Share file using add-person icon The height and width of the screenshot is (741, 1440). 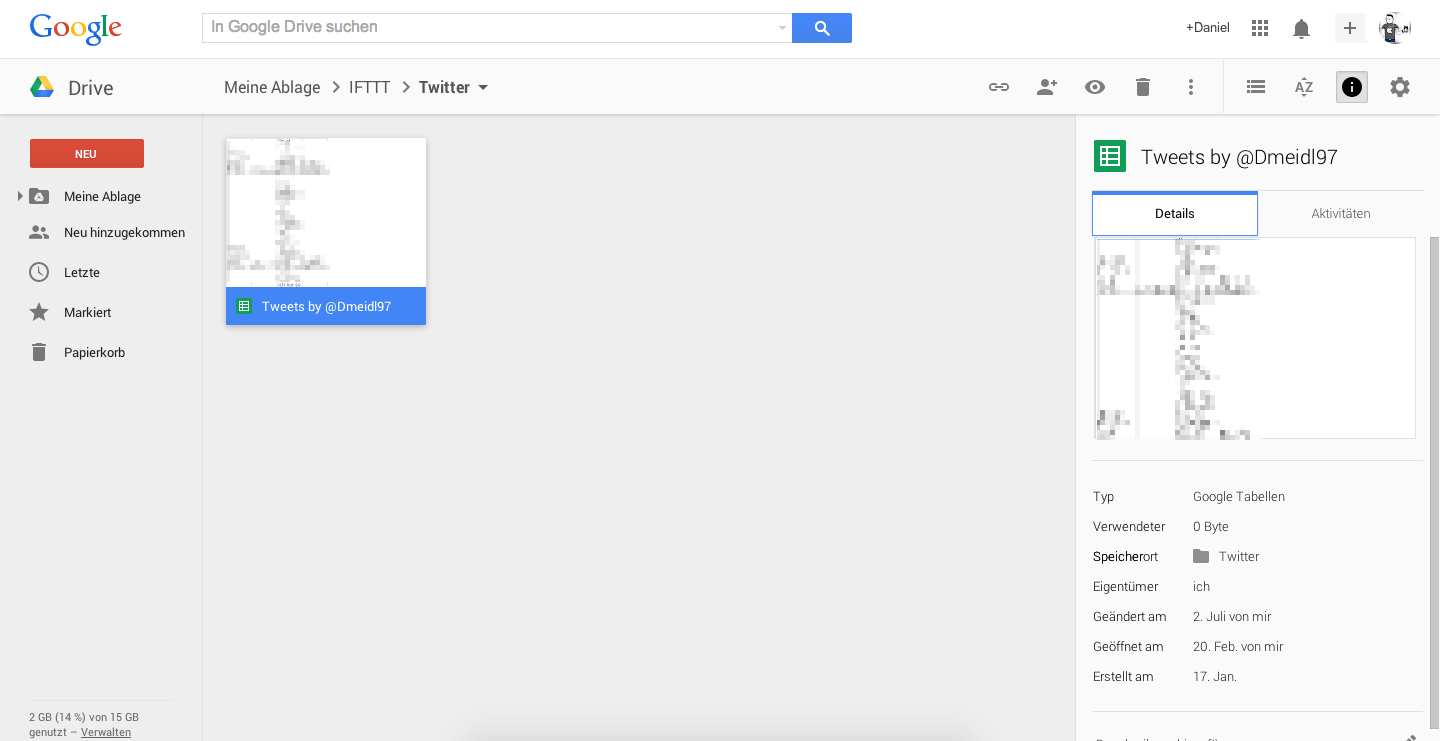[x=1047, y=87]
